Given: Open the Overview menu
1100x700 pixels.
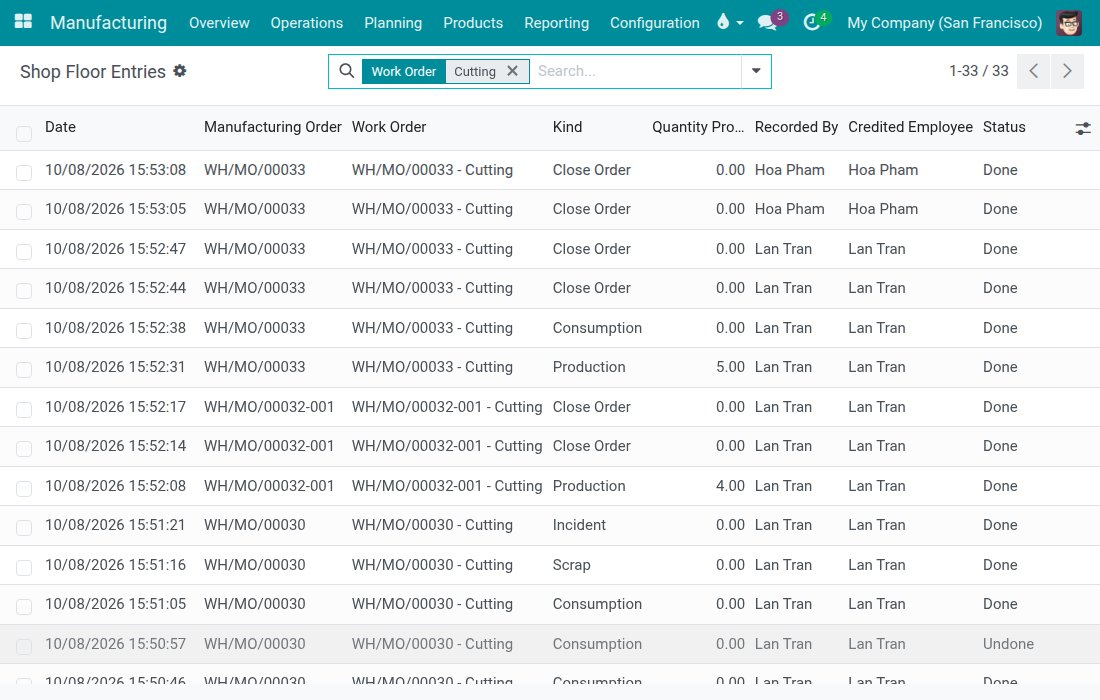Looking at the screenshot, I should [x=219, y=22].
